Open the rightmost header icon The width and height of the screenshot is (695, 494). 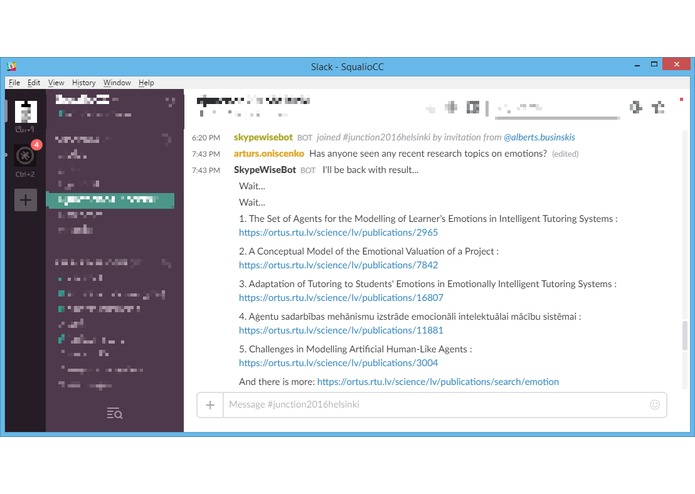(x=658, y=107)
